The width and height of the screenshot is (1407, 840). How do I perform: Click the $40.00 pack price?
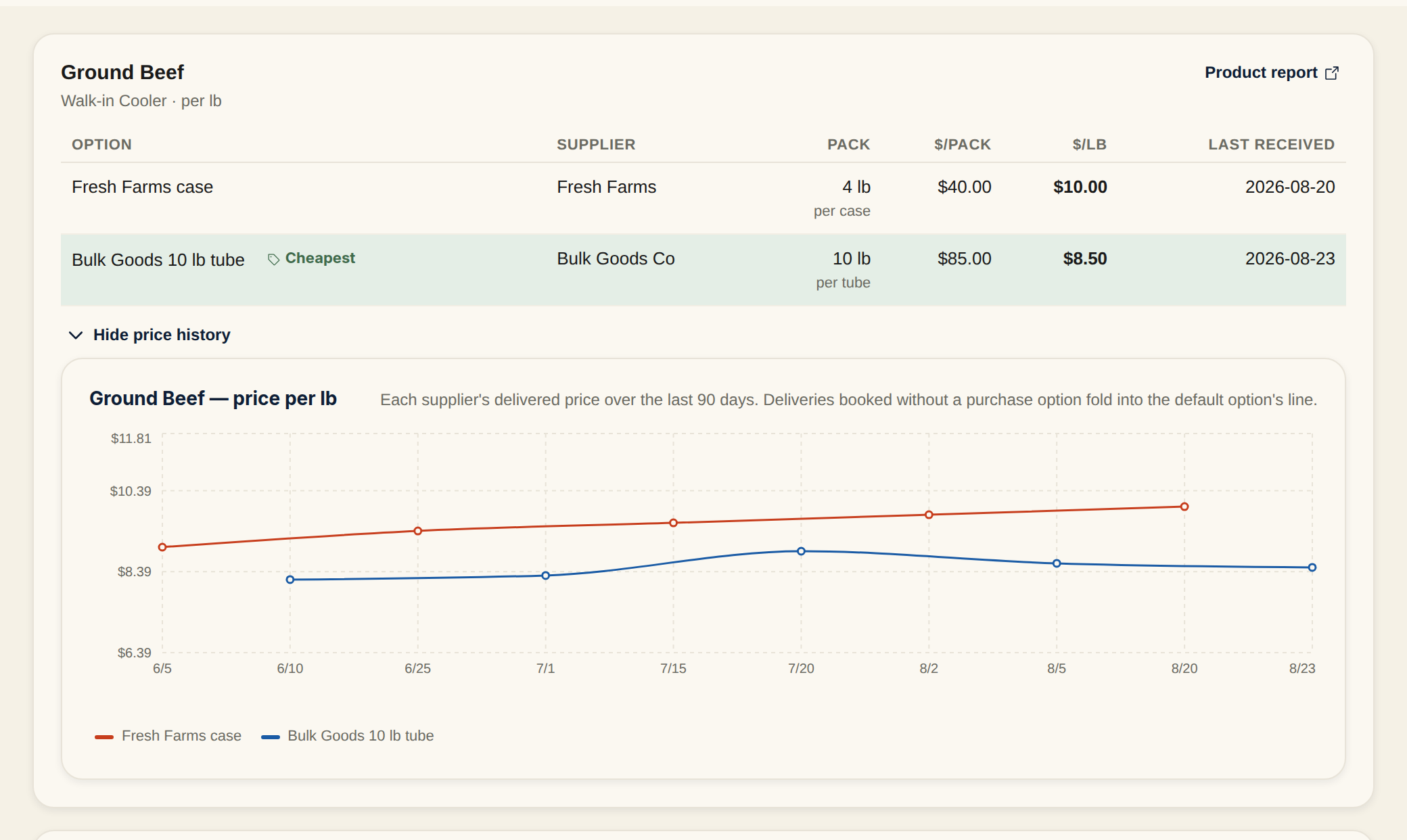pos(964,187)
